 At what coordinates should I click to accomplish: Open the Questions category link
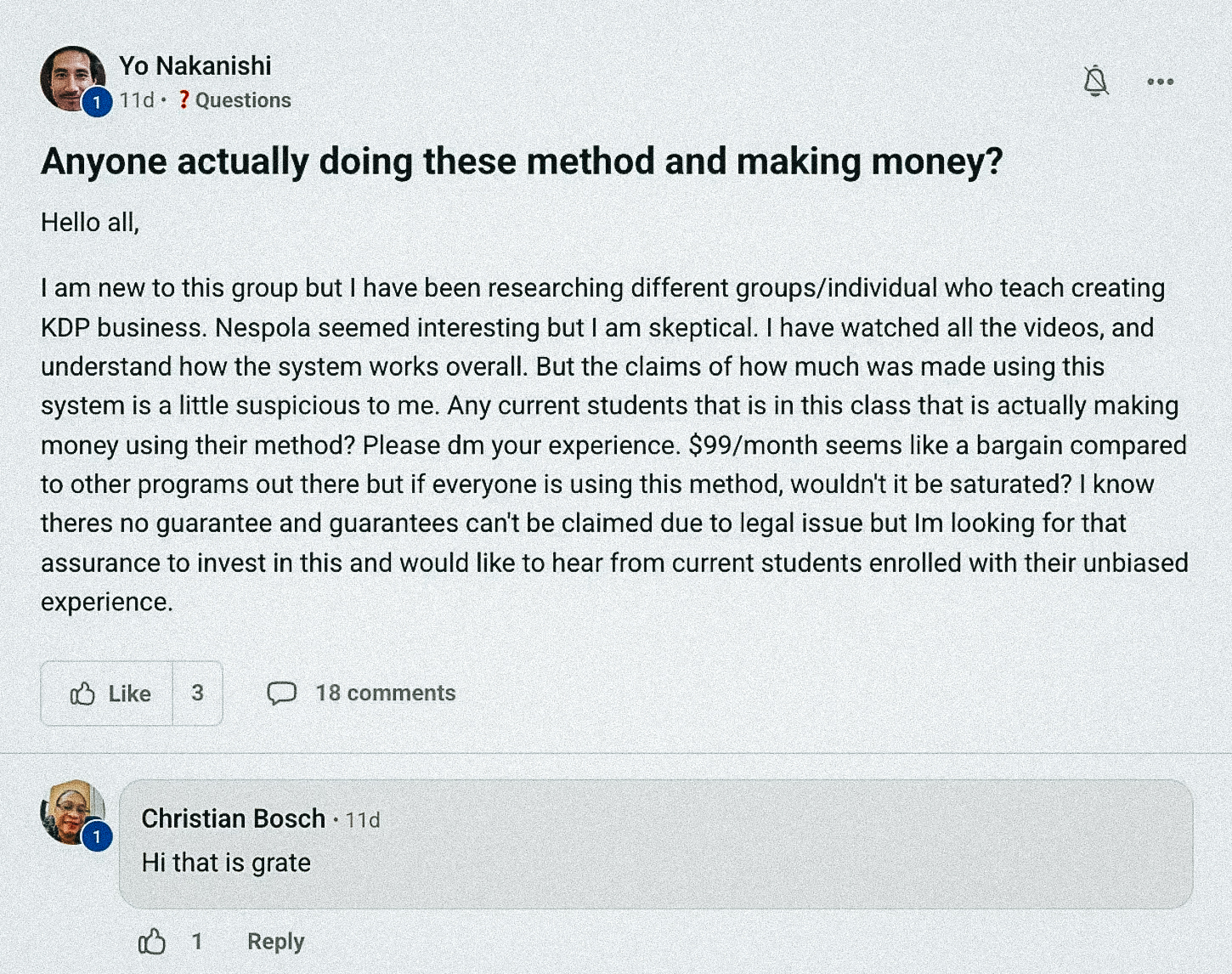pos(243,100)
